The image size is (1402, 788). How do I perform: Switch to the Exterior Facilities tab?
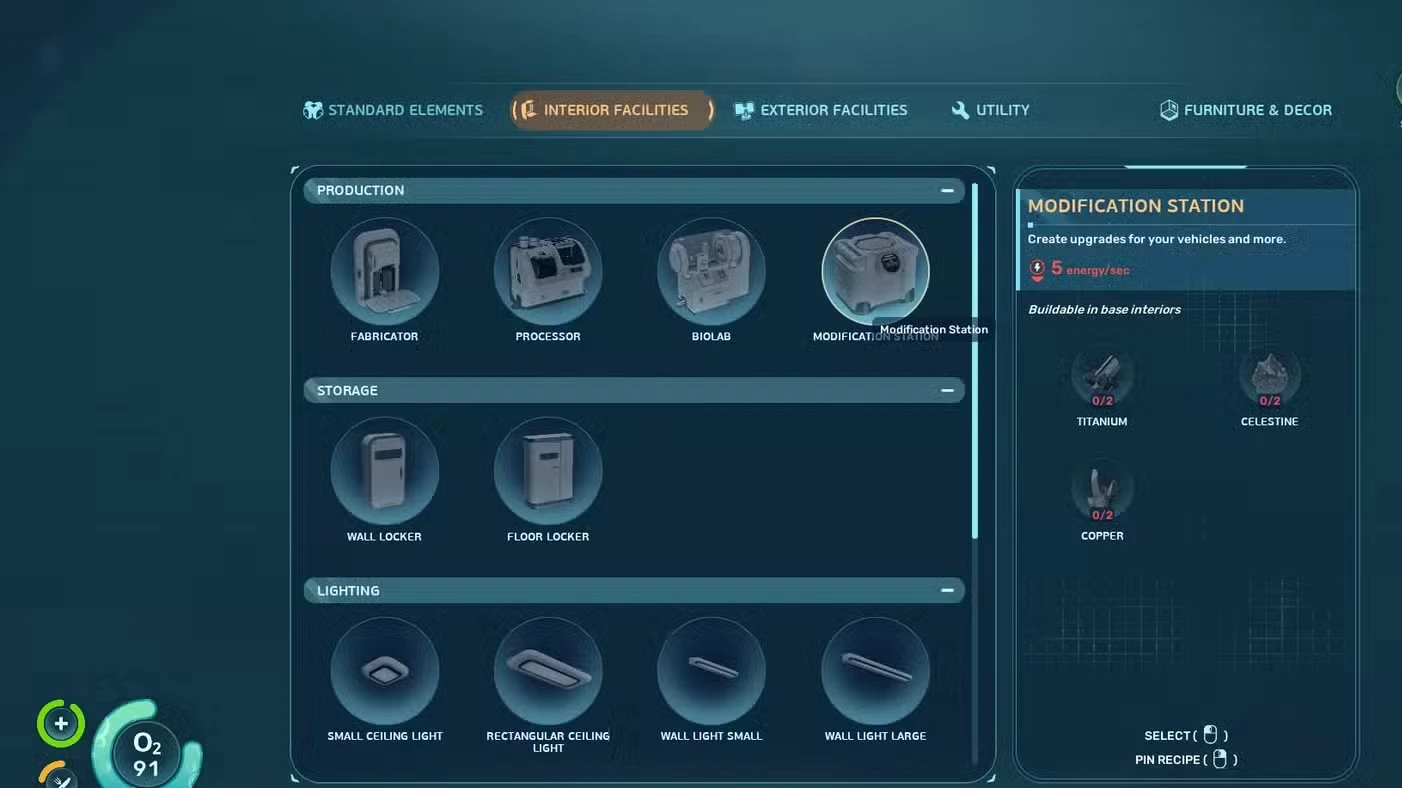click(821, 110)
